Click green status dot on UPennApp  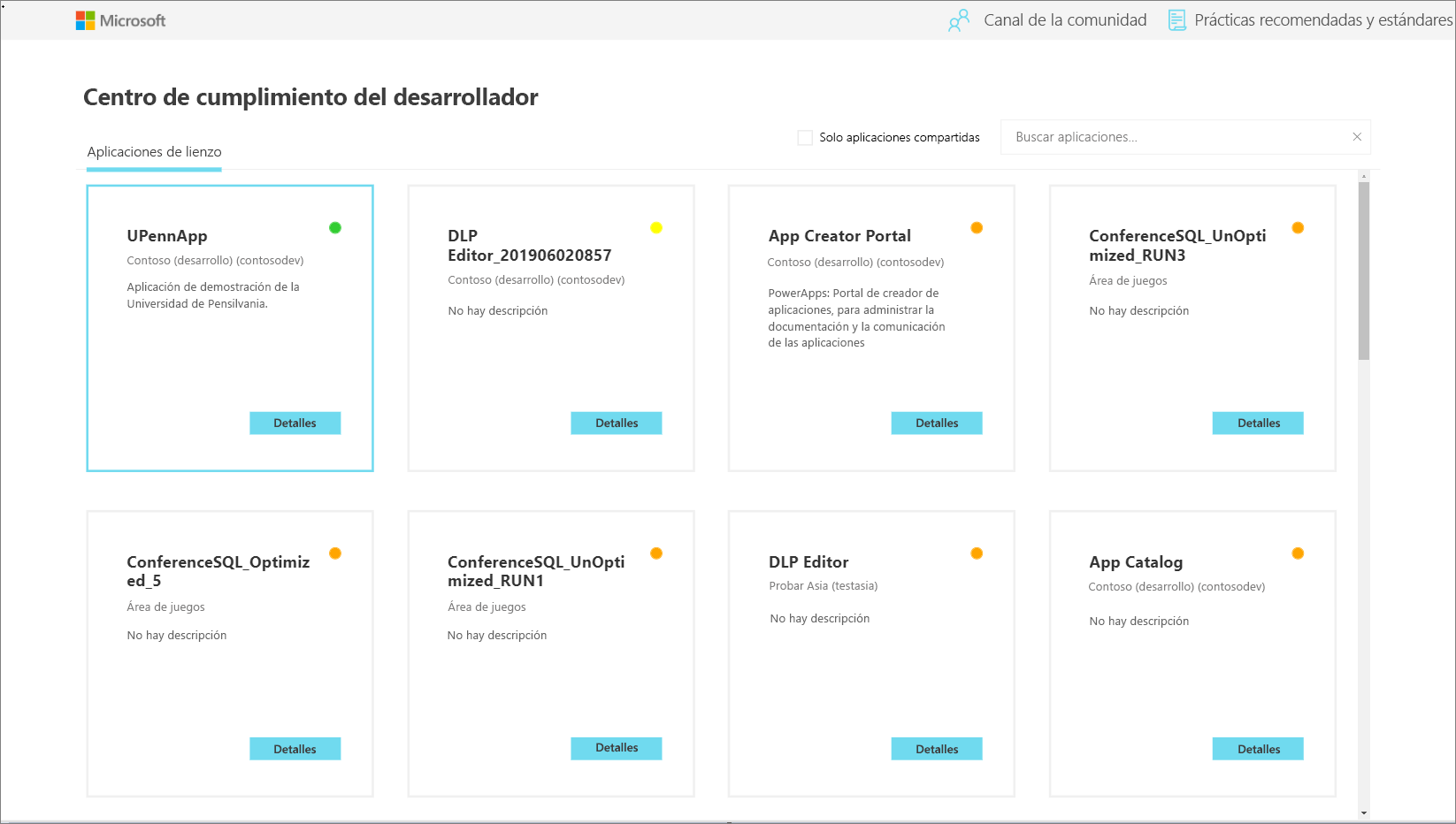point(335,228)
